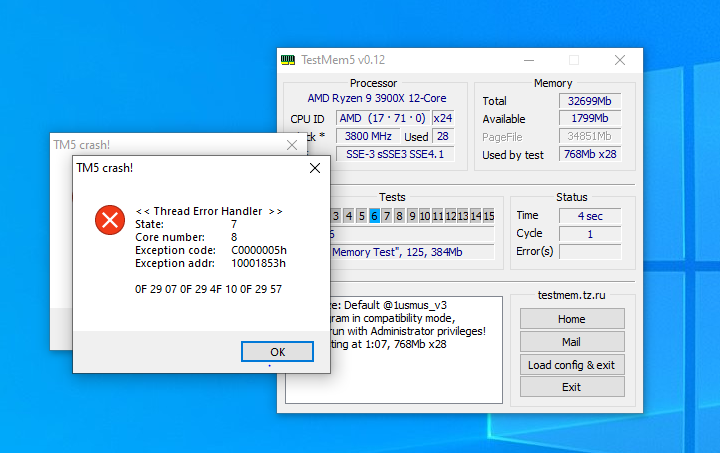Select test box number 9
720x453 pixels.
coord(412,216)
